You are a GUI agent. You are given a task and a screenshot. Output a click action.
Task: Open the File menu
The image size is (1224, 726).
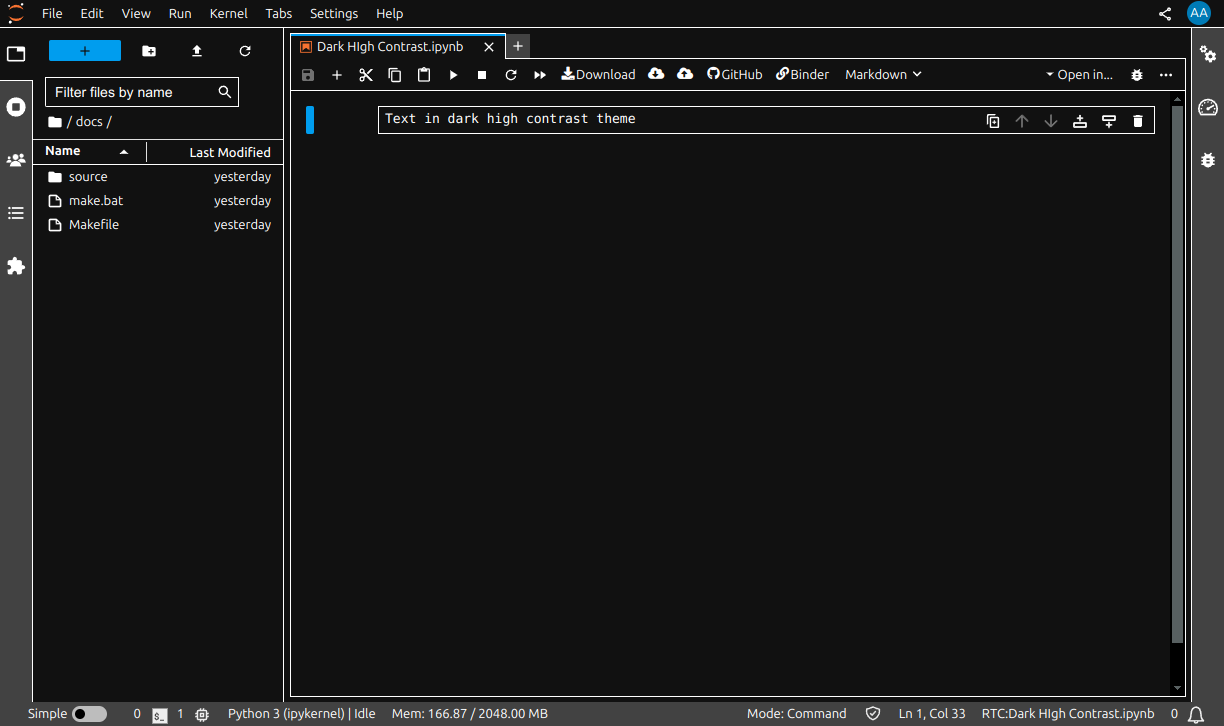pyautogui.click(x=52, y=13)
